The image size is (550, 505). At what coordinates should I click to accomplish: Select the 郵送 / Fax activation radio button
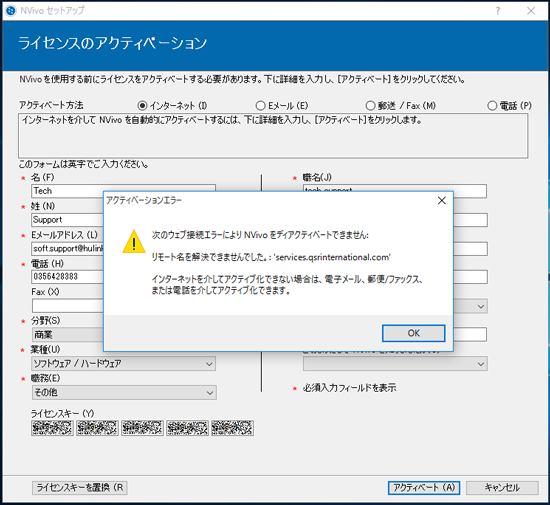click(370, 106)
